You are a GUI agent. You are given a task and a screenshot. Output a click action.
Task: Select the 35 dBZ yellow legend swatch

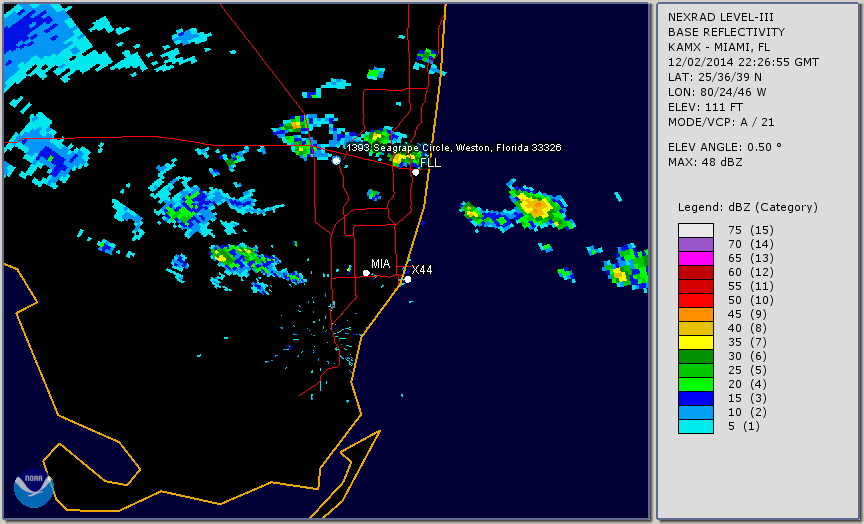(696, 343)
